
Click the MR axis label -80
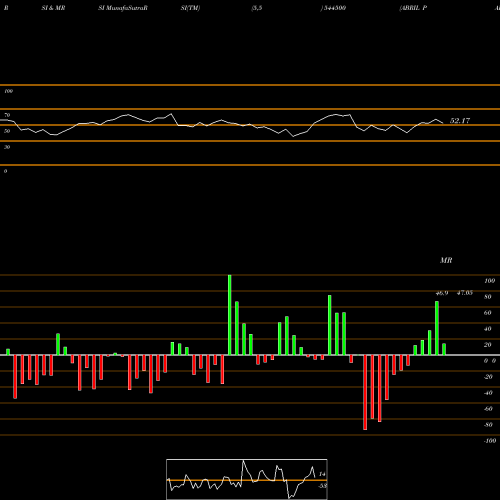[488, 425]
